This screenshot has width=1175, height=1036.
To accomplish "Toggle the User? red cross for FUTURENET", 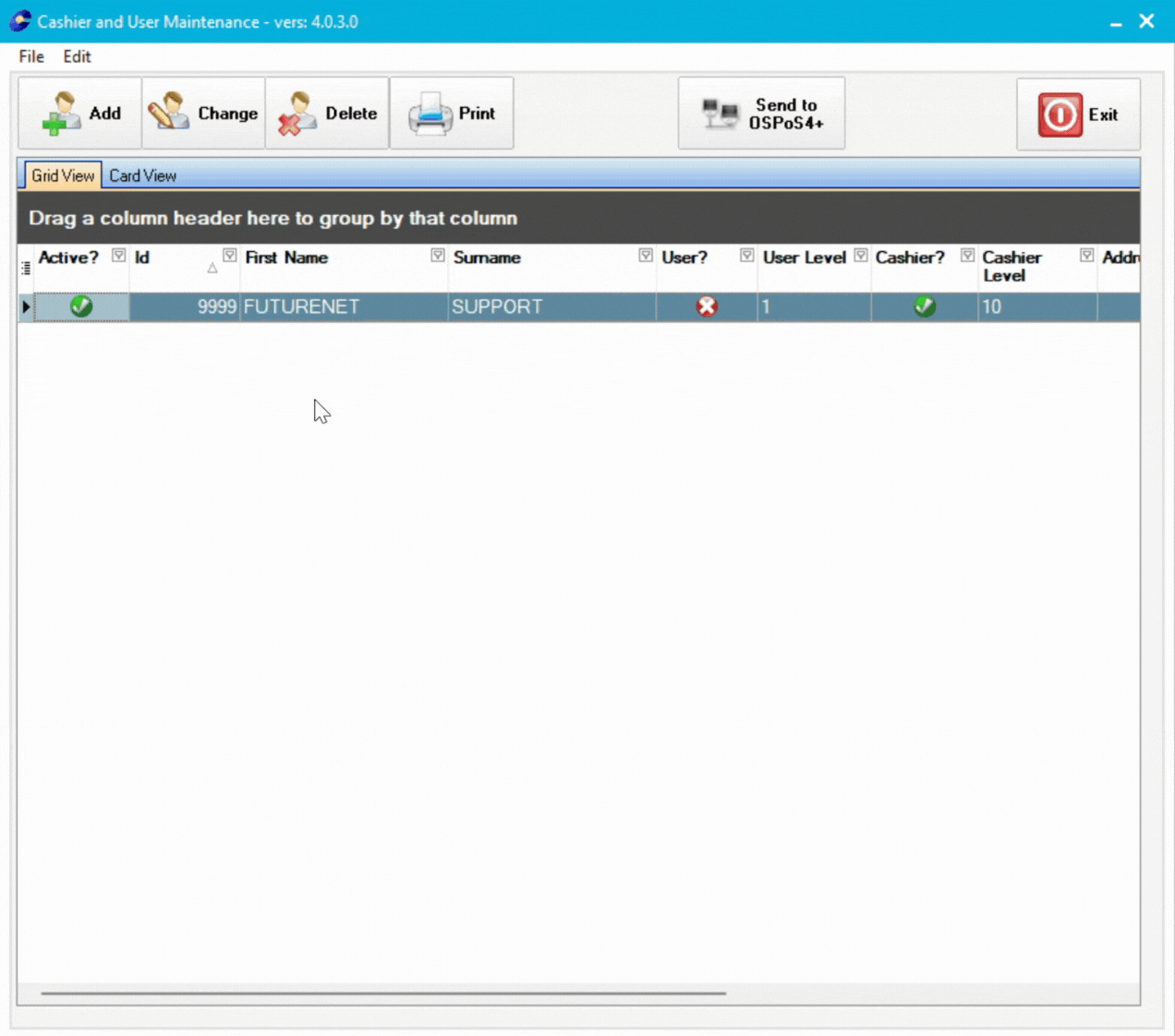I will coord(707,307).
